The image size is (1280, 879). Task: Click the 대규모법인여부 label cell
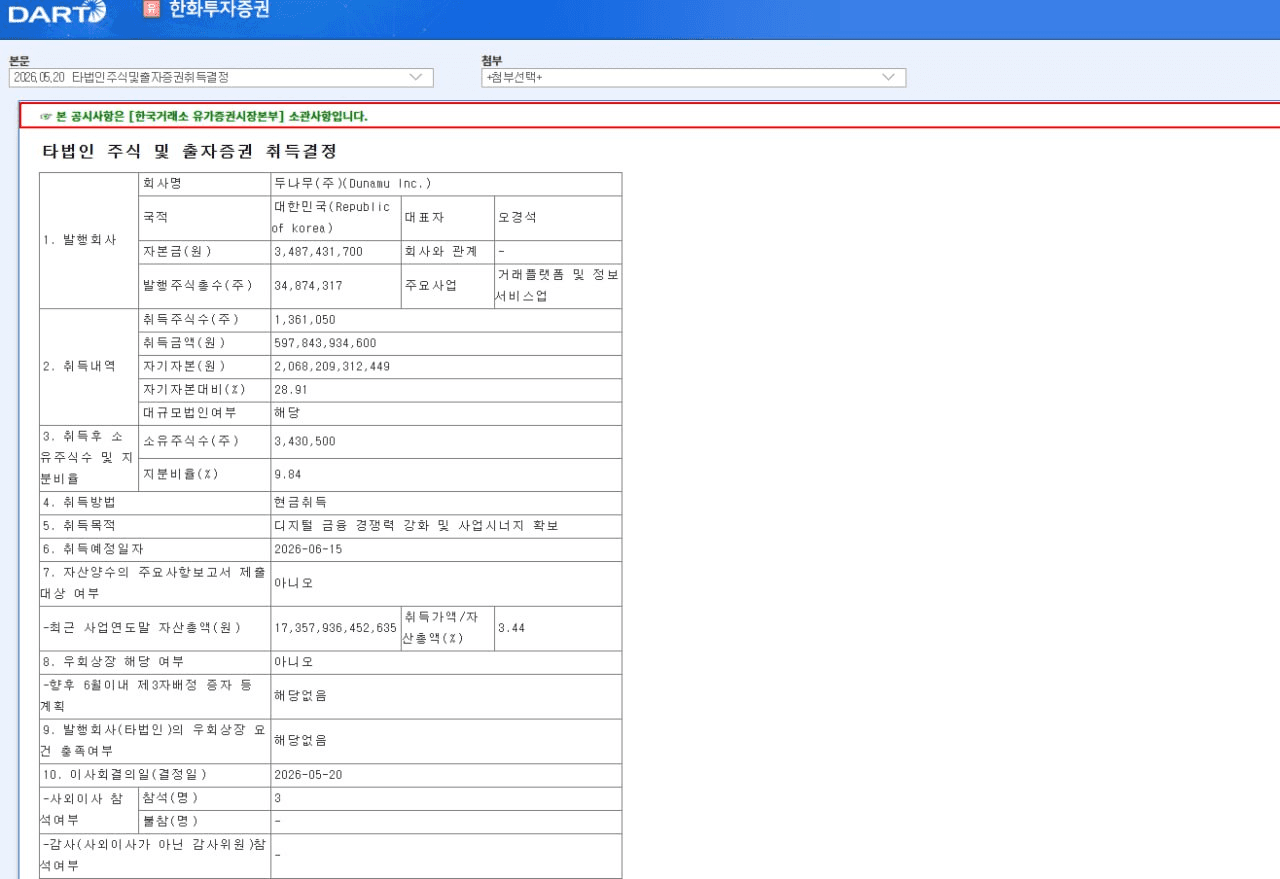205,413
